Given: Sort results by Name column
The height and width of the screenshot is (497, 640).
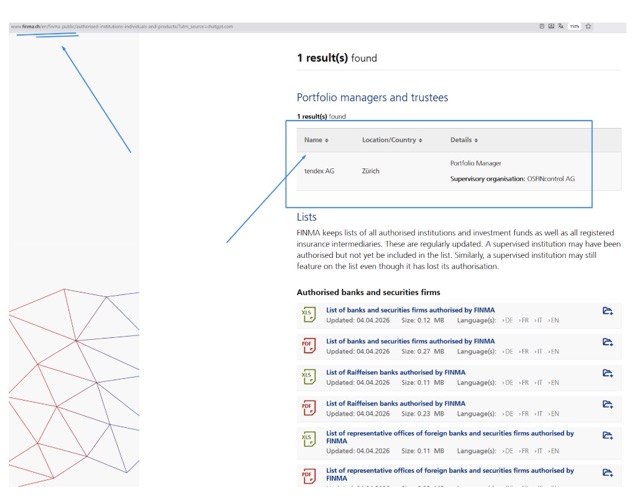Looking at the screenshot, I should pyautogui.click(x=316, y=140).
